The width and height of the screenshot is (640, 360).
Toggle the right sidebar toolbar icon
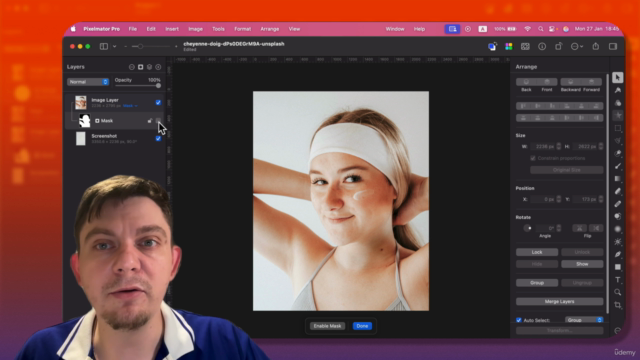click(x=613, y=47)
